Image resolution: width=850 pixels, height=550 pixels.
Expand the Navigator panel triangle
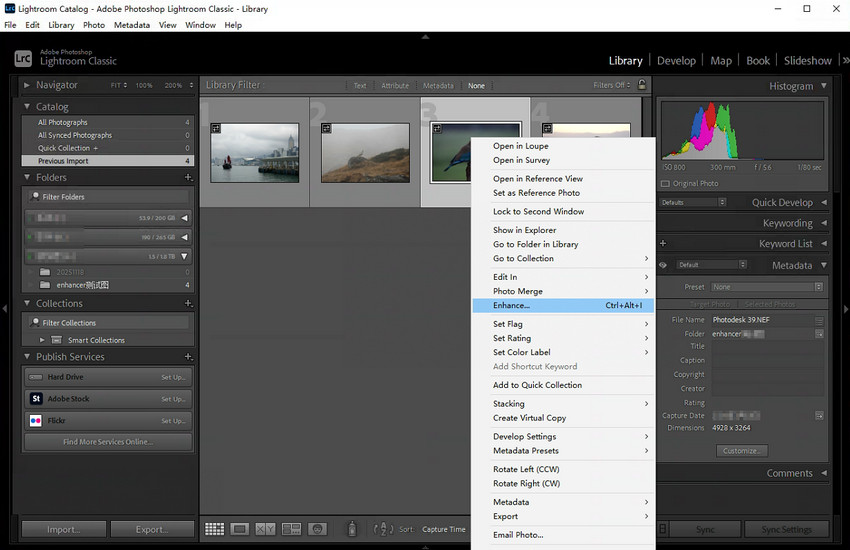pos(27,85)
